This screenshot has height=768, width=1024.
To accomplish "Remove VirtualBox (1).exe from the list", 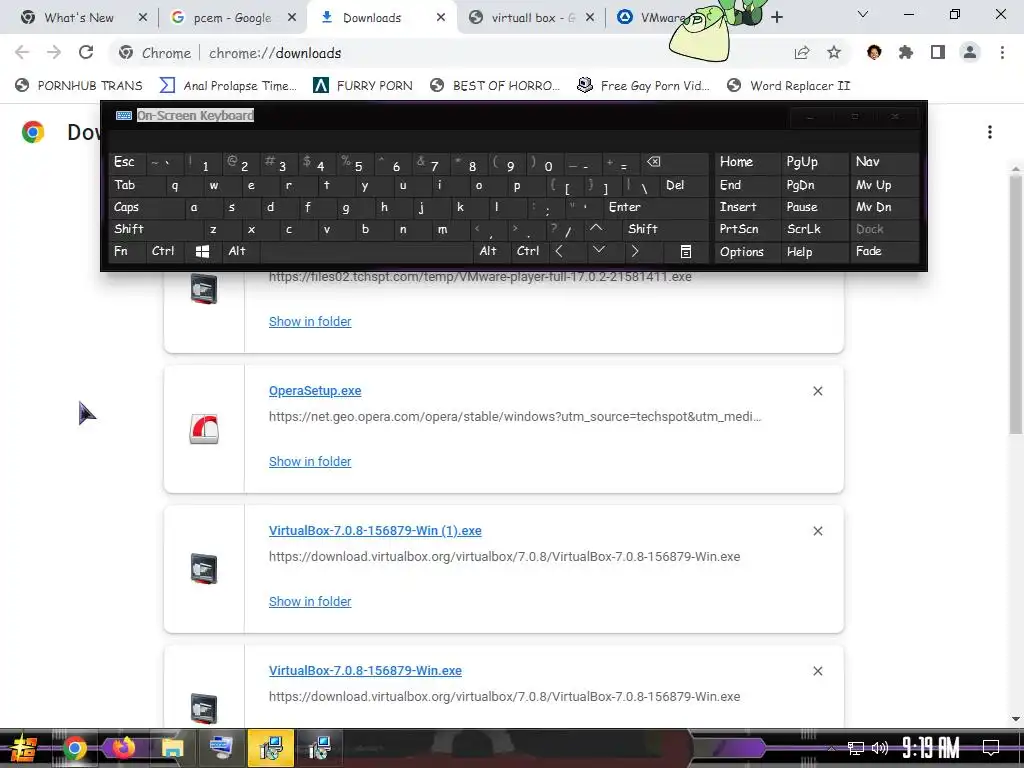I will click(818, 530).
